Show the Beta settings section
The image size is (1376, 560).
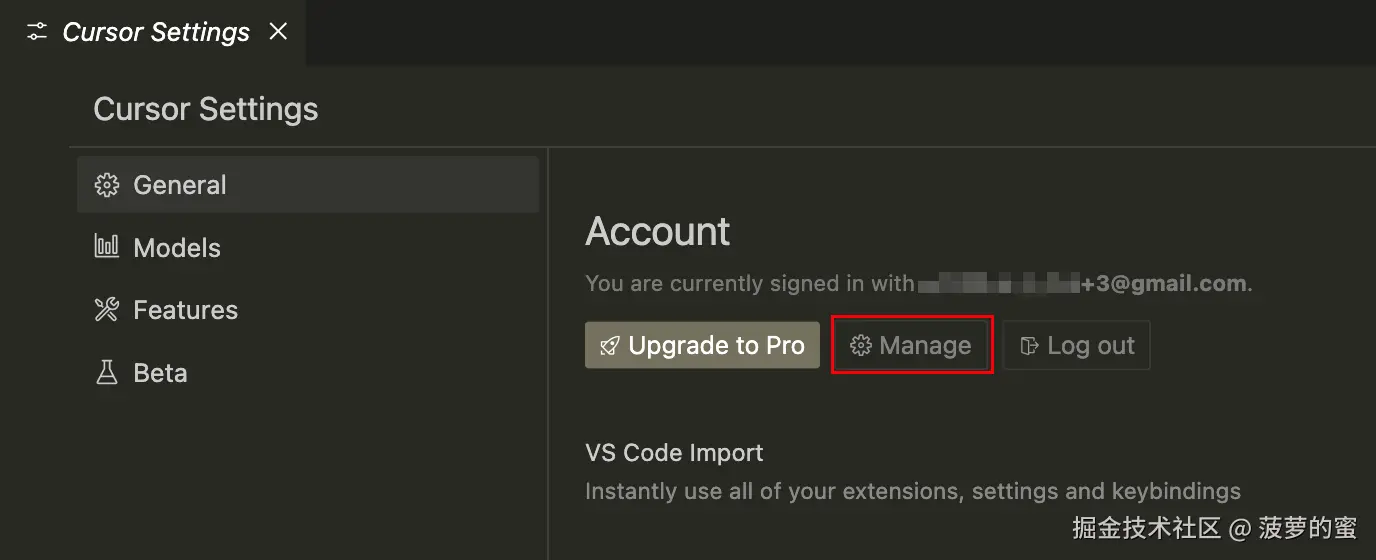(161, 373)
